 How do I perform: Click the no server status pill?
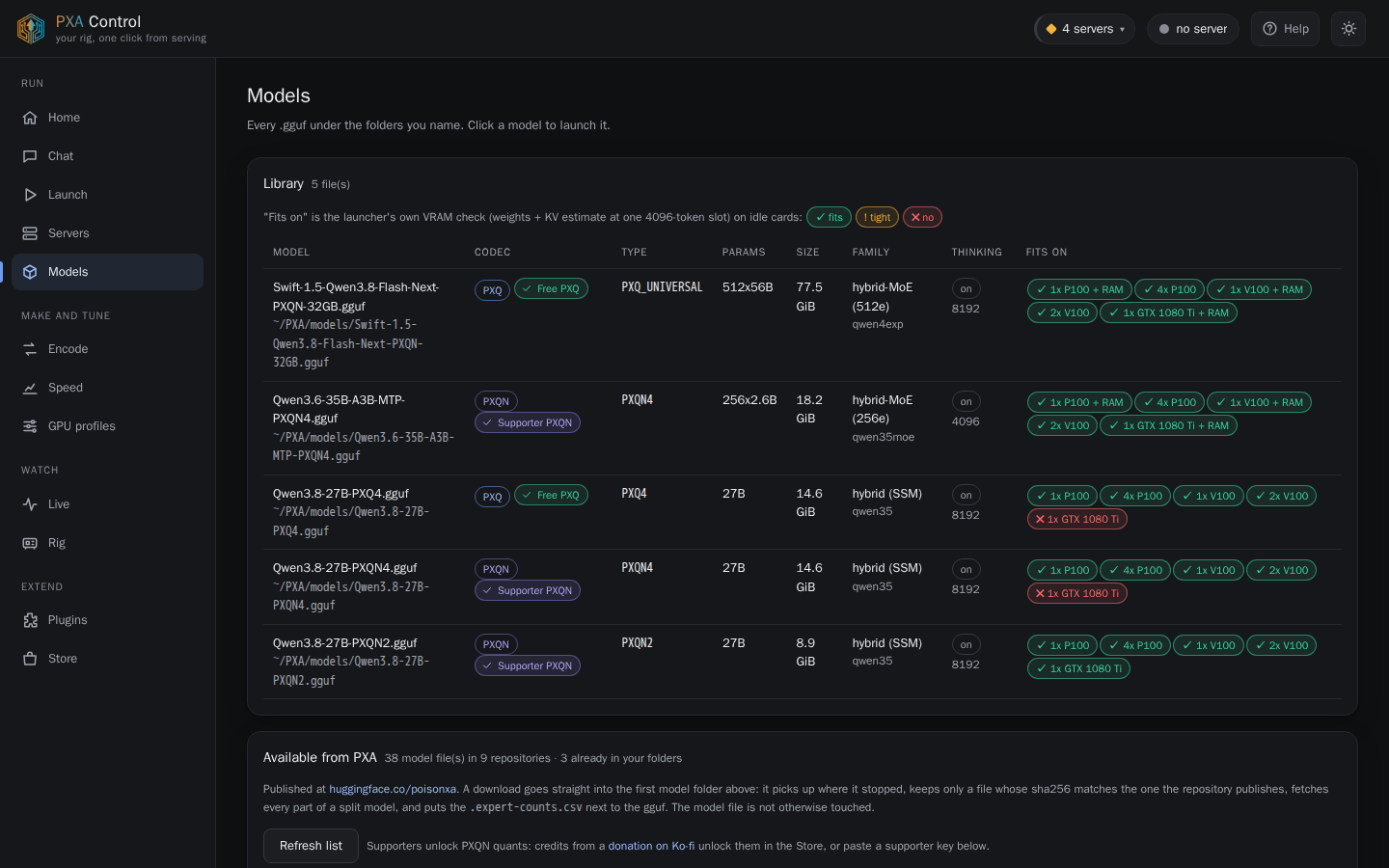(x=1192, y=29)
